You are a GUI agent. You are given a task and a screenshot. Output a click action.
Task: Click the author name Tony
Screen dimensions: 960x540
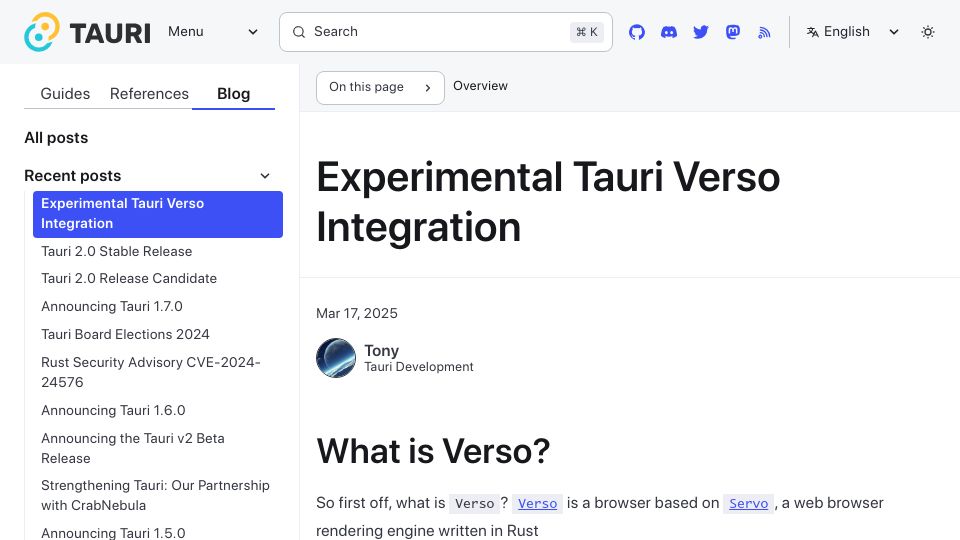(x=381, y=351)
